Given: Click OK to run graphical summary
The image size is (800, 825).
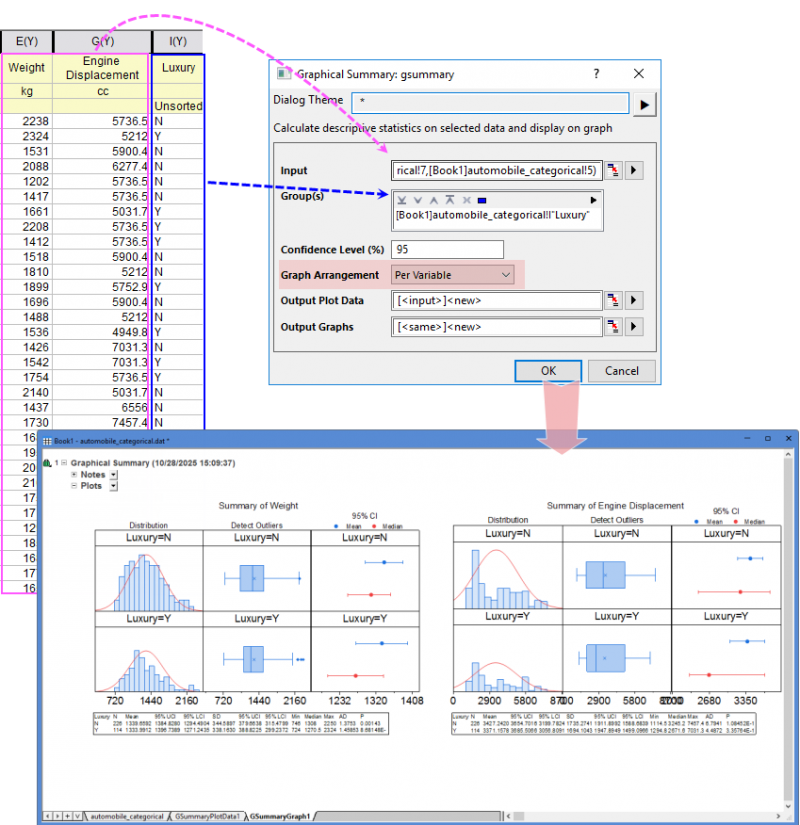Looking at the screenshot, I should pyautogui.click(x=548, y=370).
